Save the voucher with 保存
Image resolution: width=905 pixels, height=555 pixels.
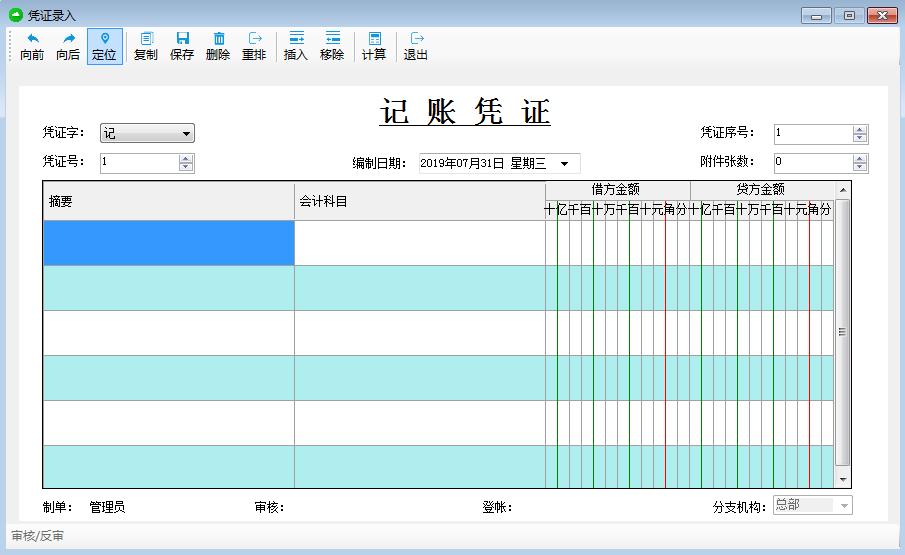tap(182, 46)
